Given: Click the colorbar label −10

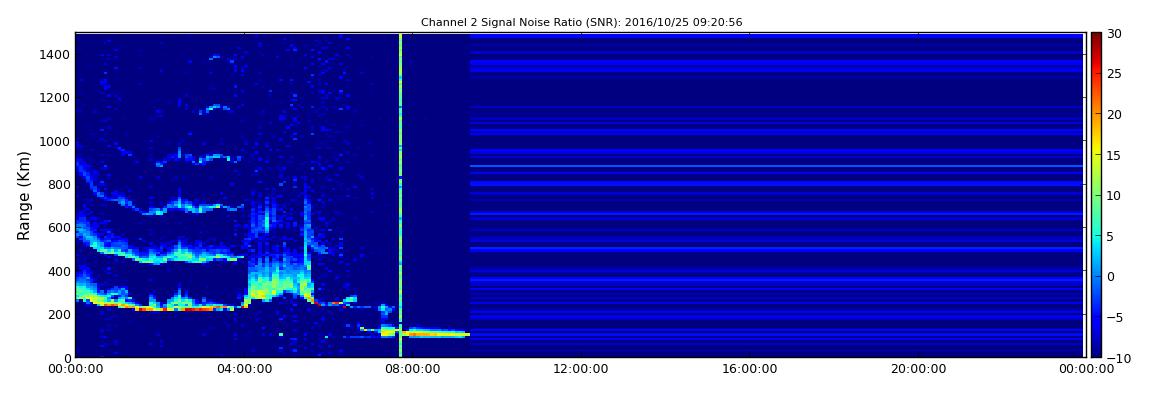Looking at the screenshot, I should coord(1116,358).
